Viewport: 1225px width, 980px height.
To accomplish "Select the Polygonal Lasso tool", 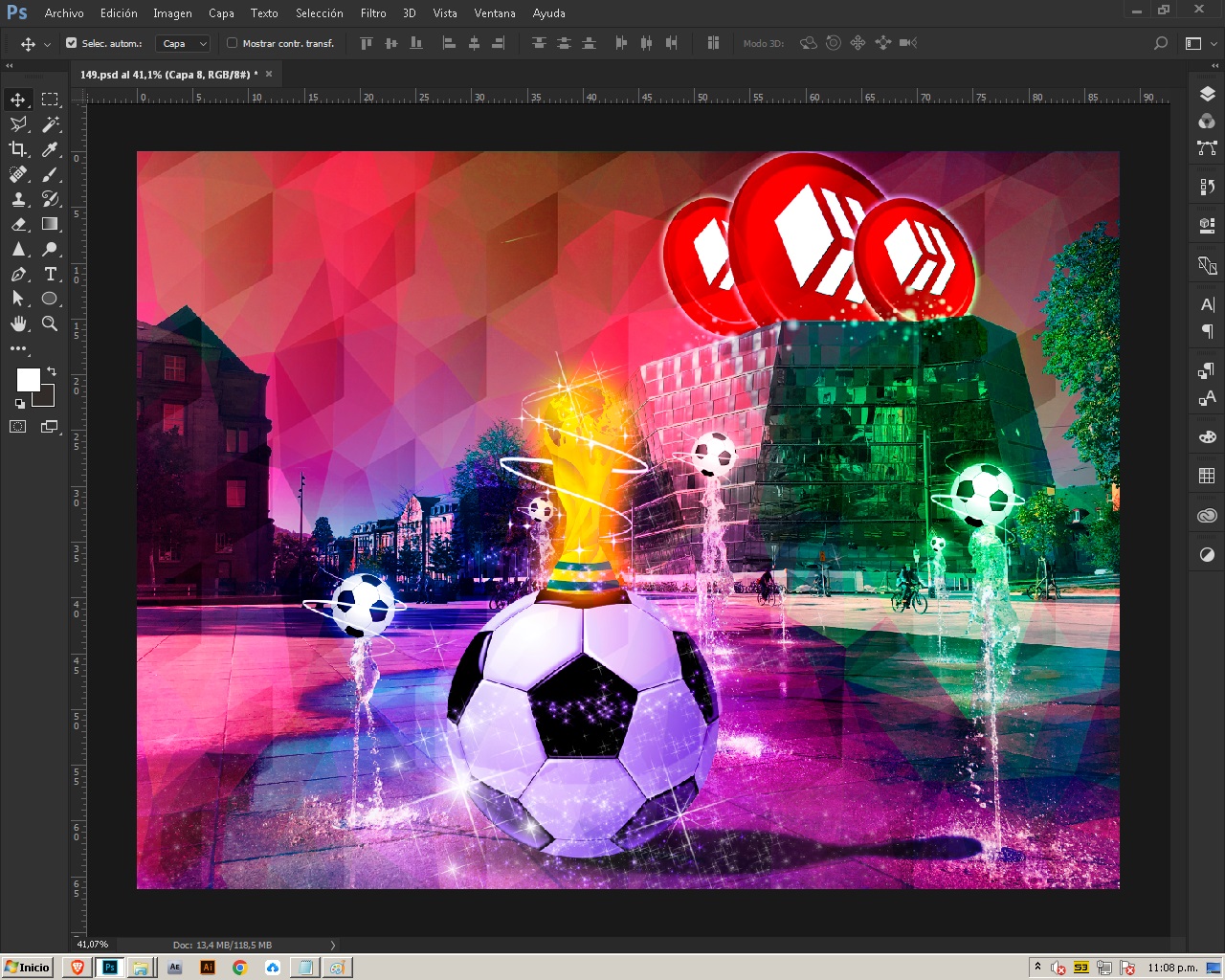I will pyautogui.click(x=18, y=124).
